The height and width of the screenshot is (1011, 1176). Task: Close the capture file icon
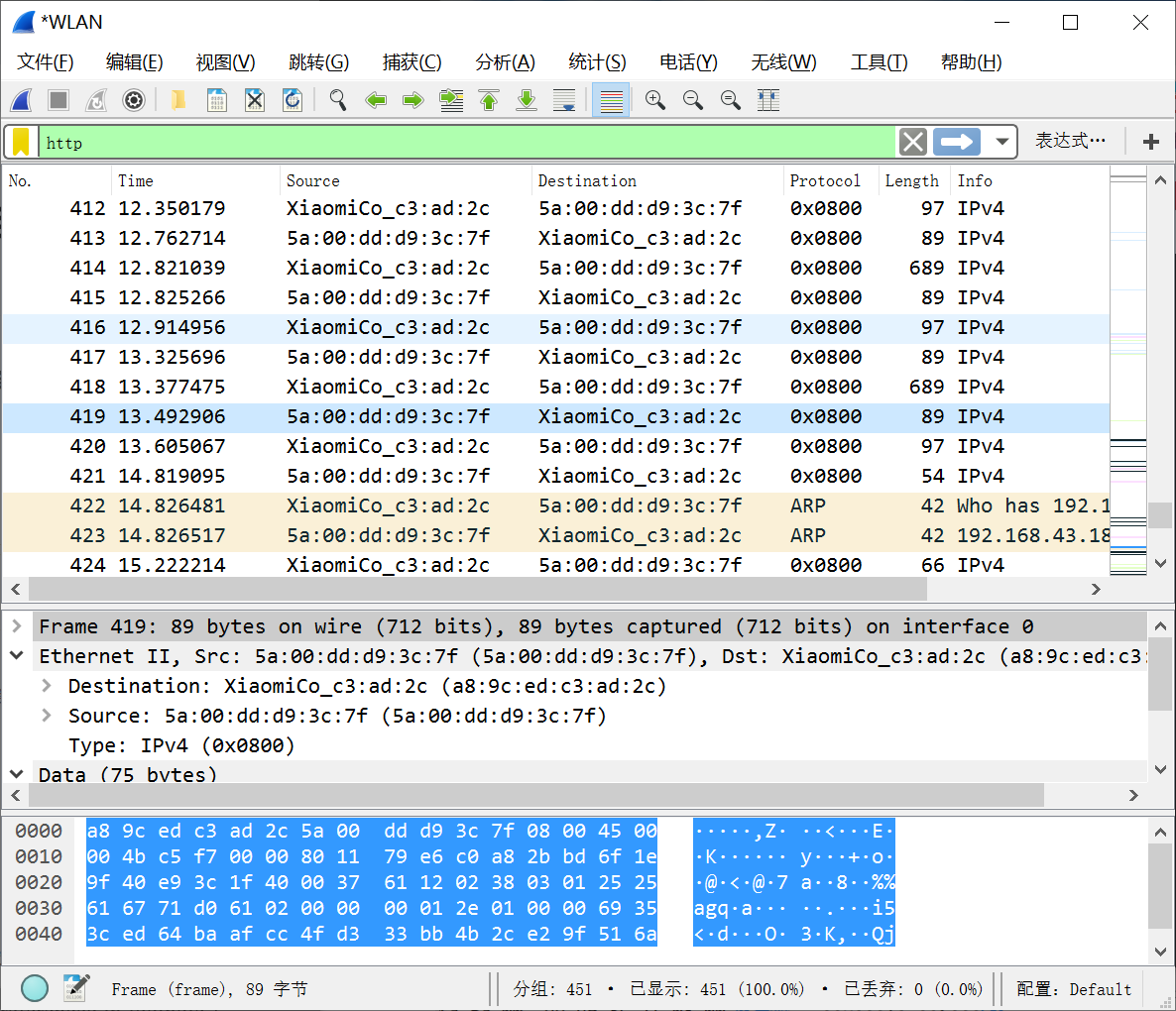click(255, 100)
